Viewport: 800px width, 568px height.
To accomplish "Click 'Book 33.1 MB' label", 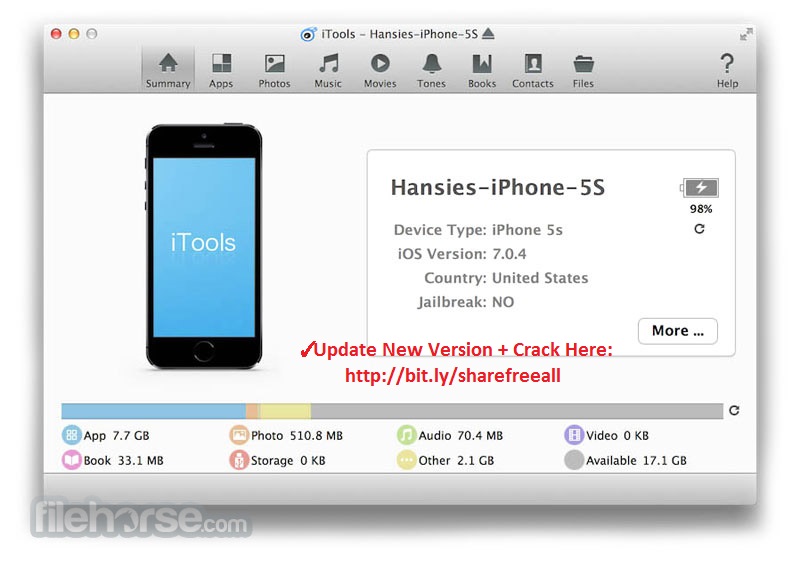I will tap(123, 460).
